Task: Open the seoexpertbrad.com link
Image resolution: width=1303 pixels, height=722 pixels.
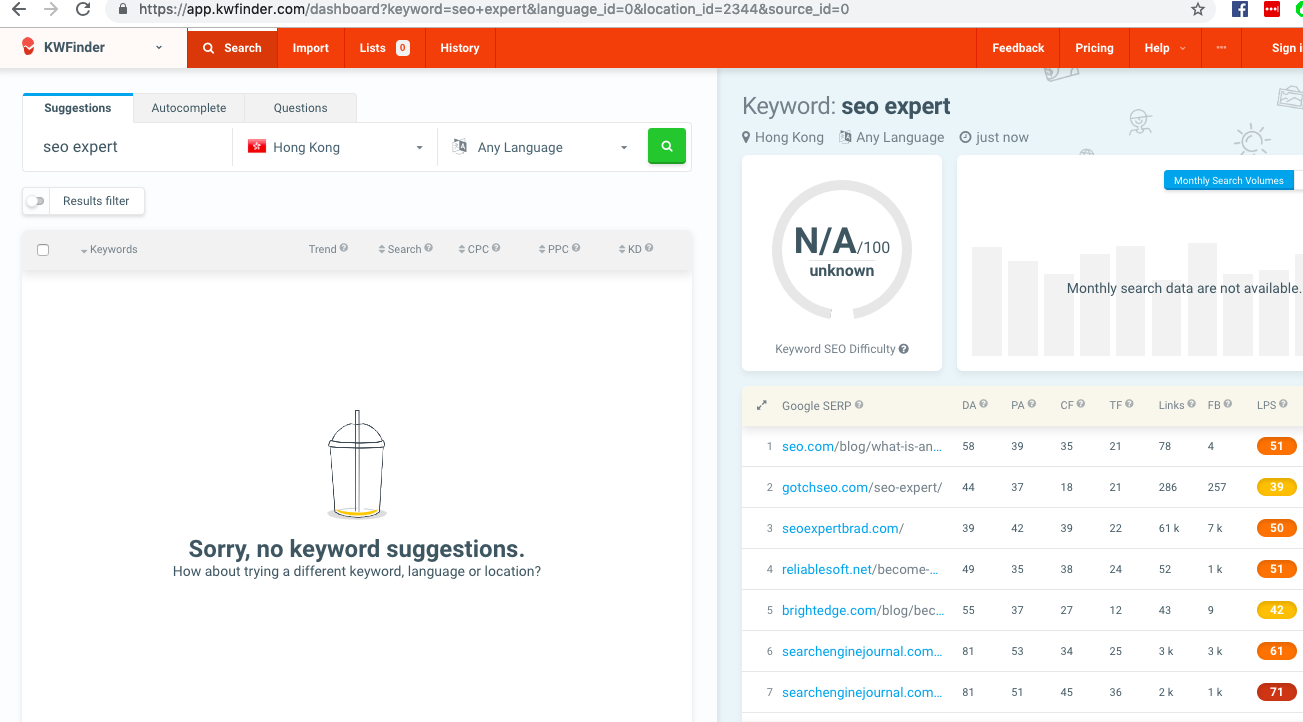Action: pos(843,528)
